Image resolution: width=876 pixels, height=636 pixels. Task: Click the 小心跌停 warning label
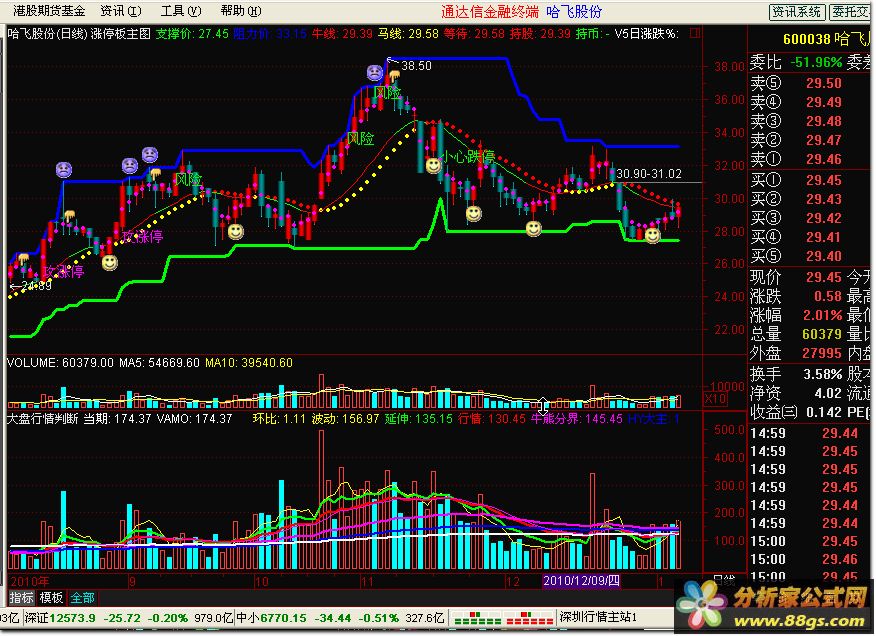click(x=468, y=156)
